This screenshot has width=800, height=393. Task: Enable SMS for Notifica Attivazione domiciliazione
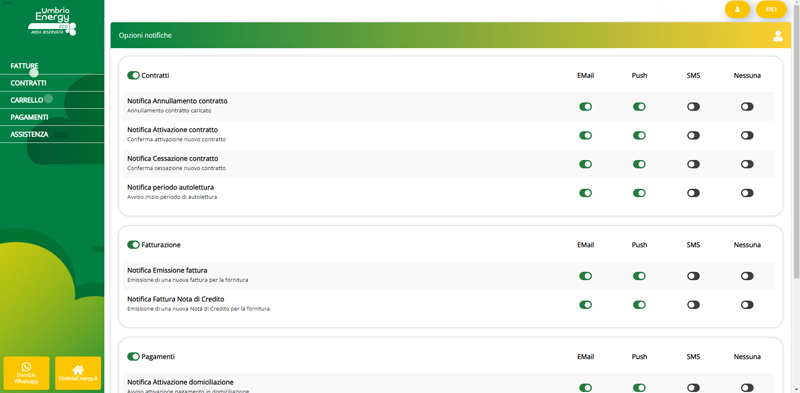tap(693, 388)
